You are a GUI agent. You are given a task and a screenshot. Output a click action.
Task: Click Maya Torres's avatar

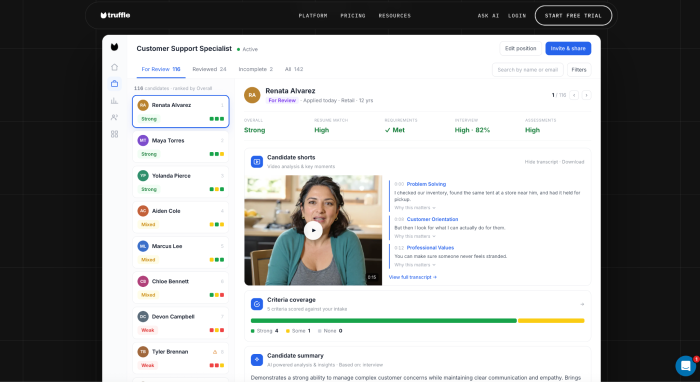tap(143, 140)
